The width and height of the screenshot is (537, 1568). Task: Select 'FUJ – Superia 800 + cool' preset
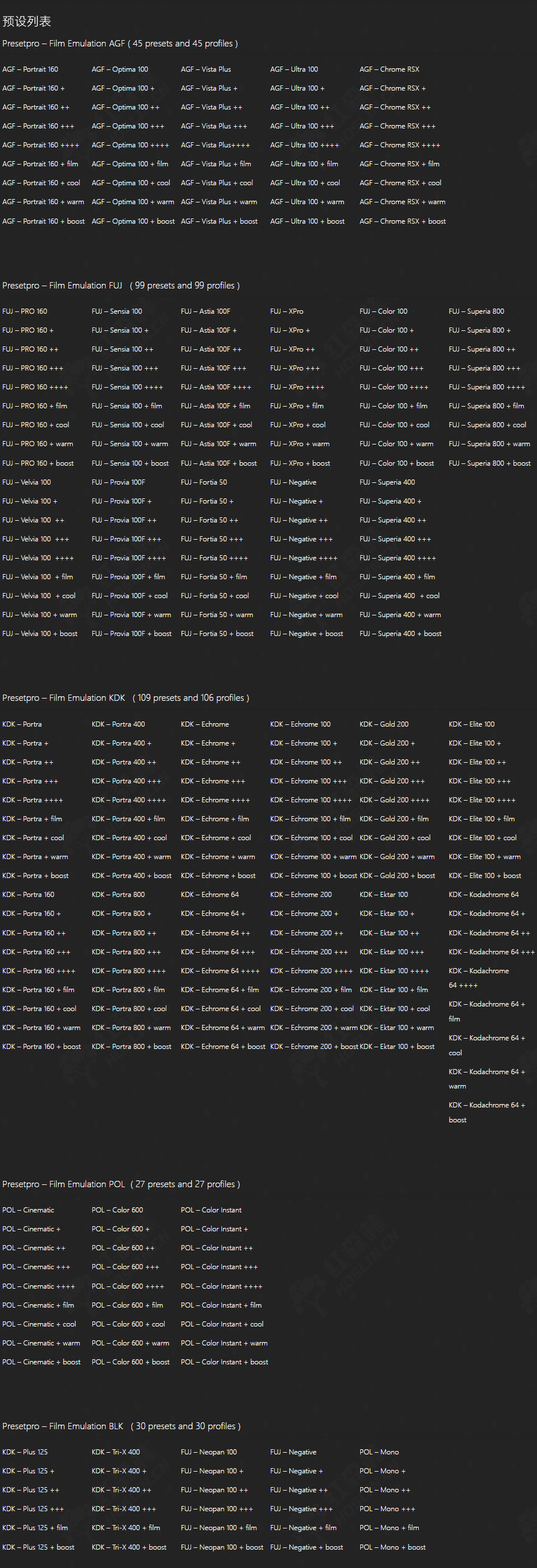488,425
